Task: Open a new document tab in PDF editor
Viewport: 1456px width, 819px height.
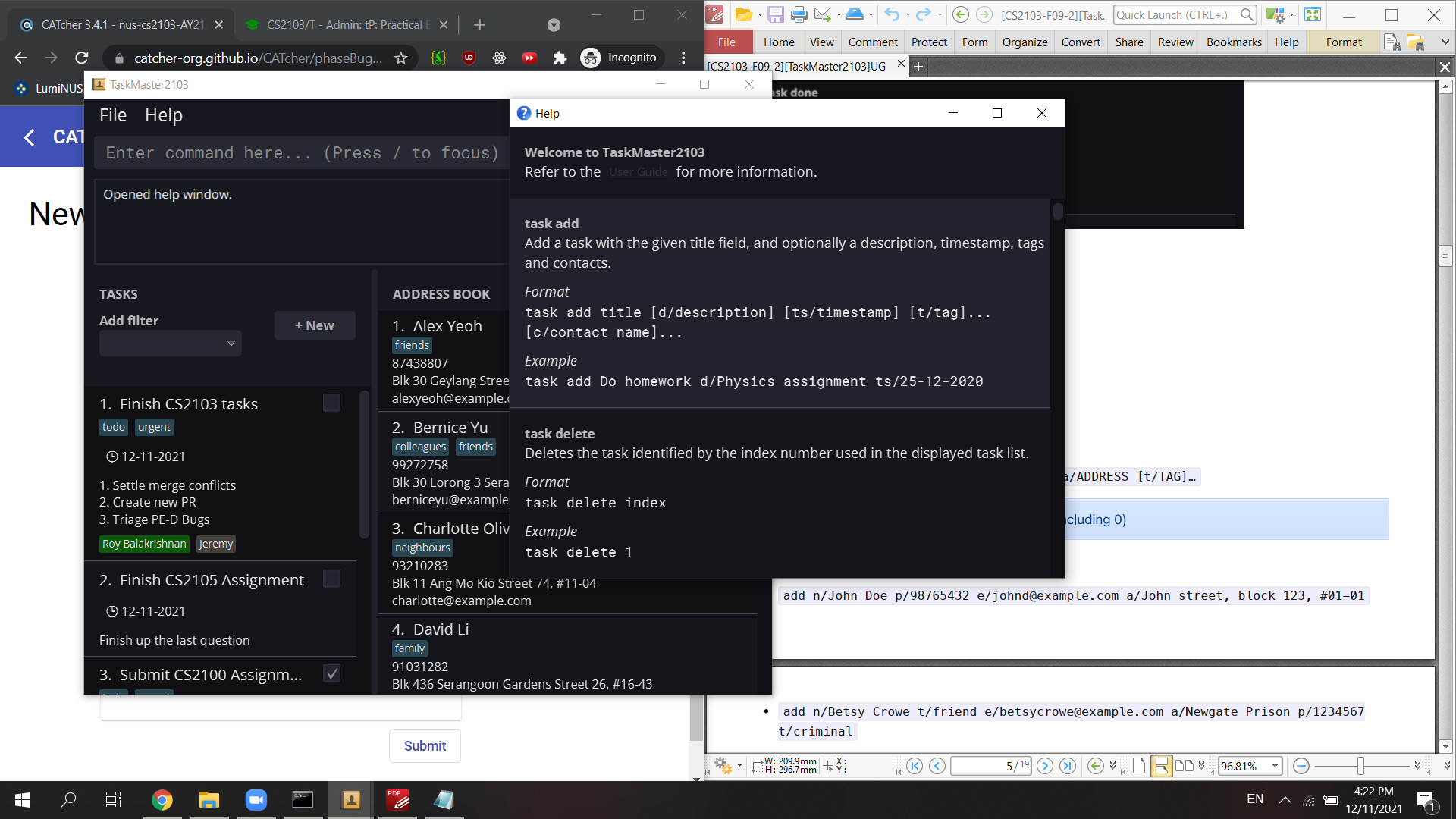Action: click(x=918, y=67)
